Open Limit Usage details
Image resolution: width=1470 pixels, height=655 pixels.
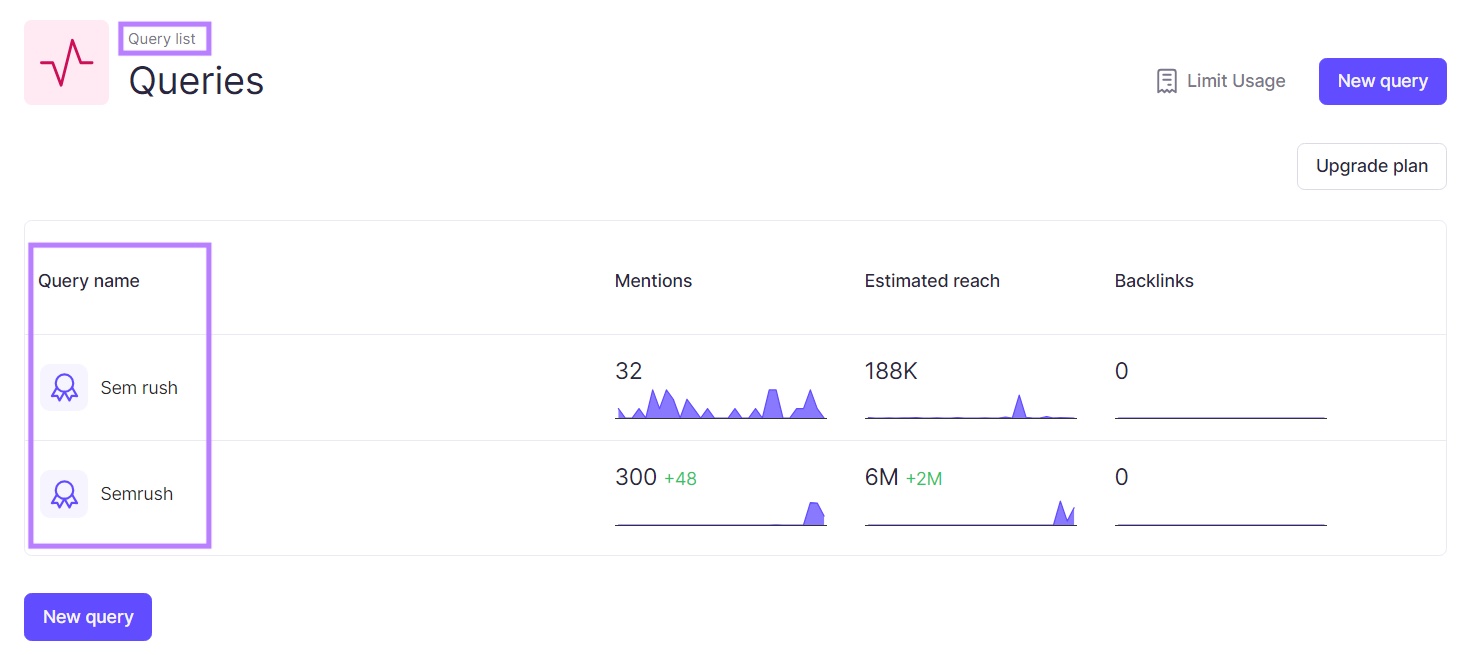pyautogui.click(x=1235, y=81)
